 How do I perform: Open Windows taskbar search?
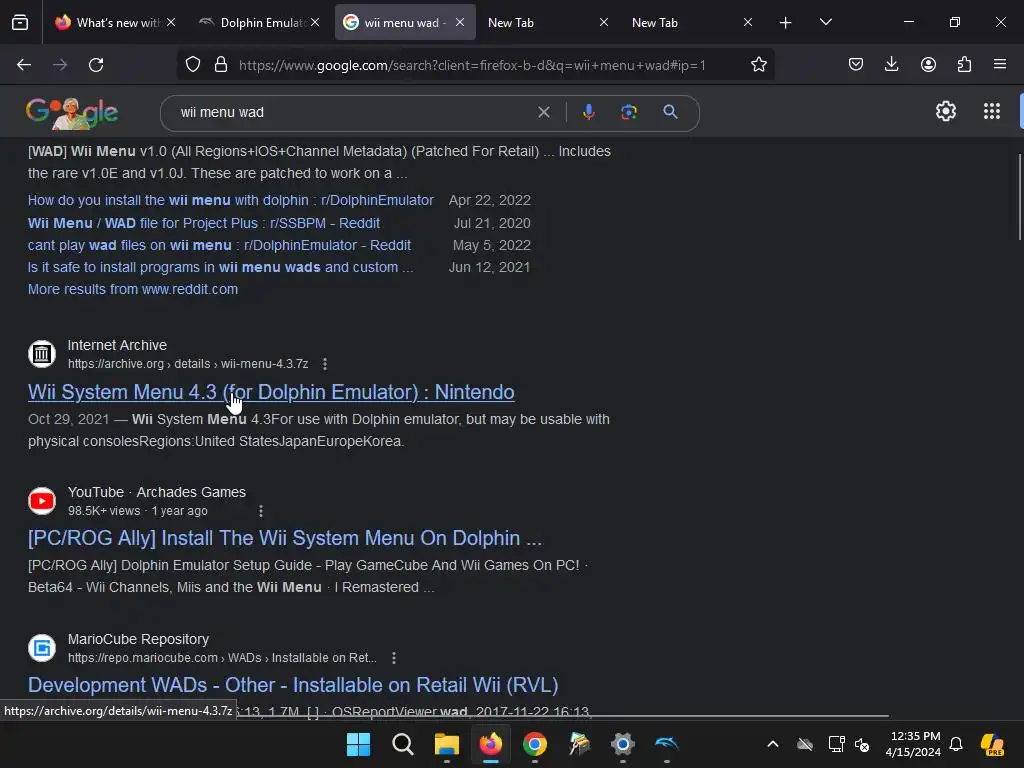click(x=402, y=744)
